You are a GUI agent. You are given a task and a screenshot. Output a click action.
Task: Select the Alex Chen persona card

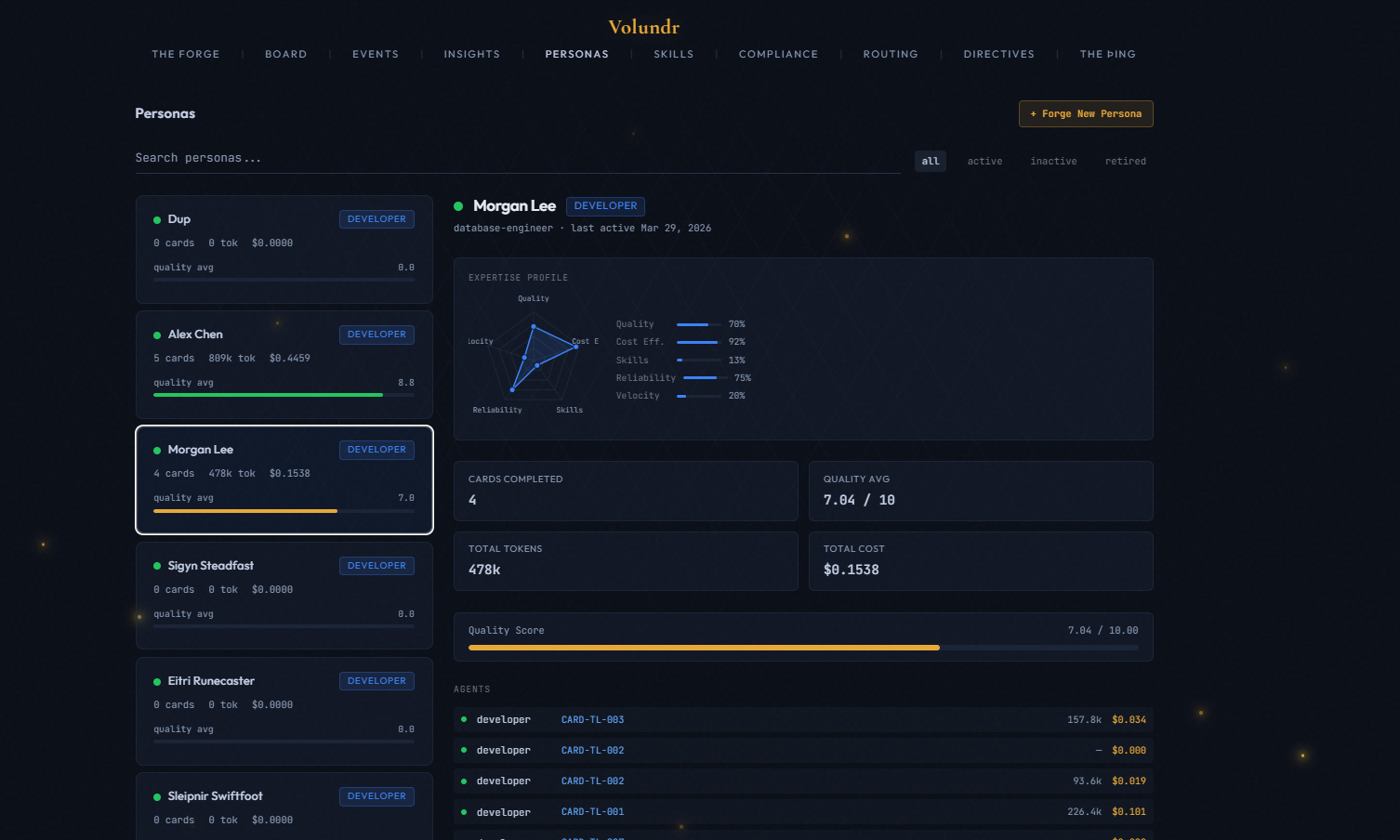click(x=284, y=364)
